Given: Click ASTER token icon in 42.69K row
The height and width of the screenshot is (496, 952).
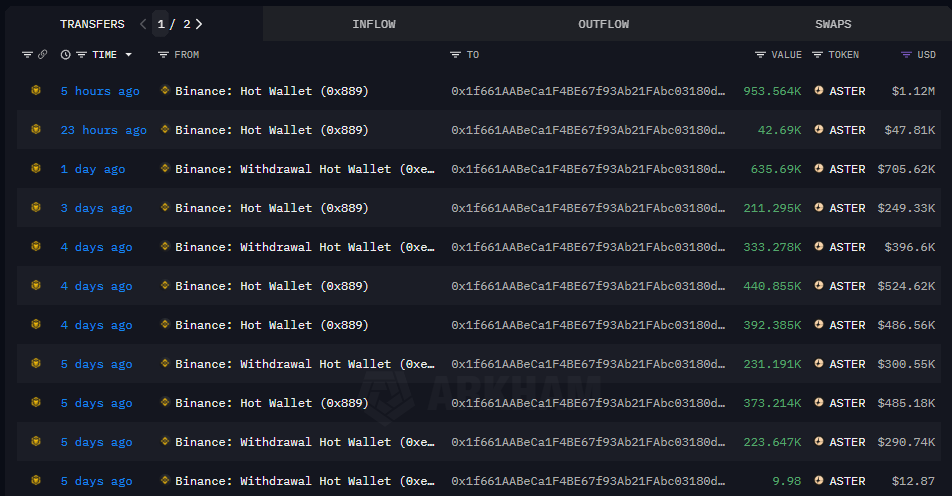Looking at the screenshot, I should [x=818, y=129].
